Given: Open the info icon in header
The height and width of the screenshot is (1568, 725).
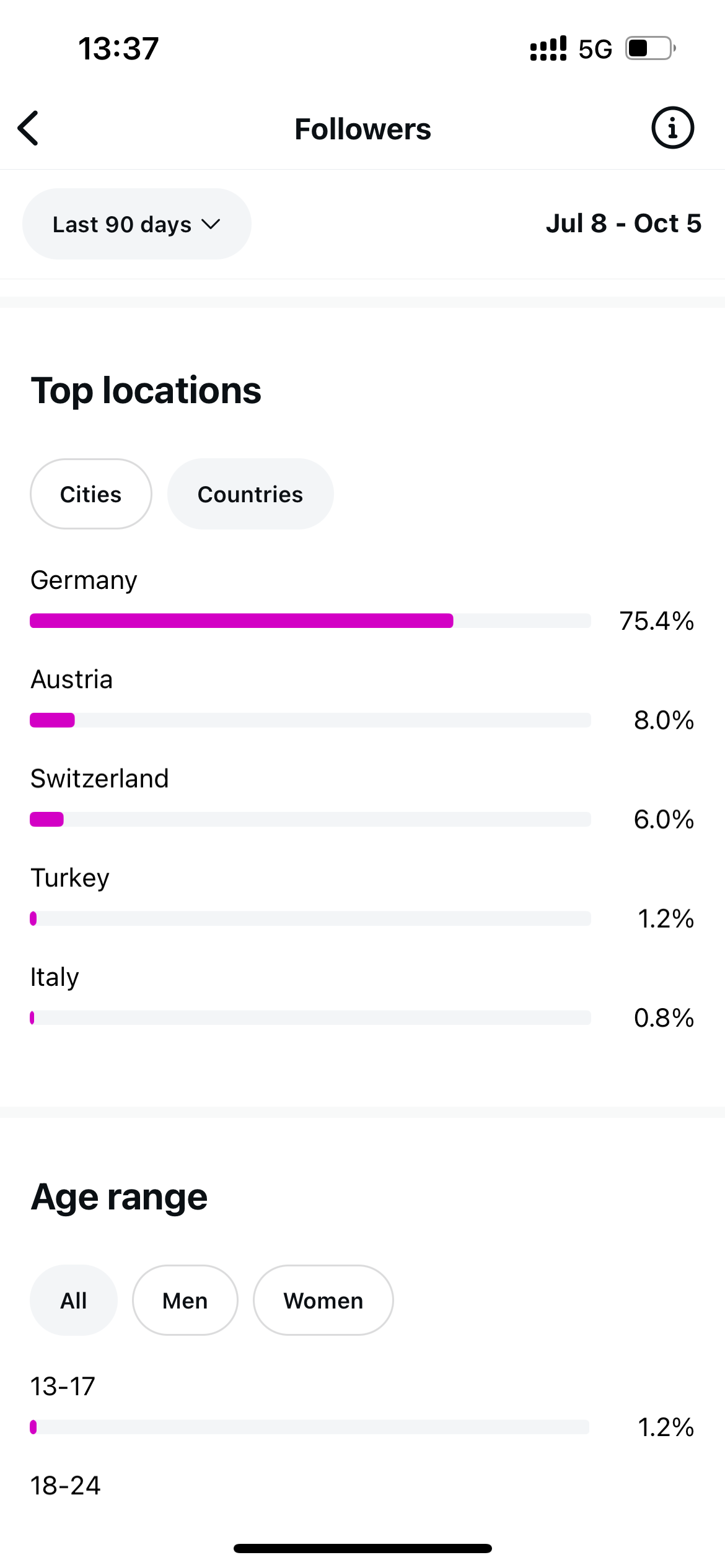Looking at the screenshot, I should [672, 128].
